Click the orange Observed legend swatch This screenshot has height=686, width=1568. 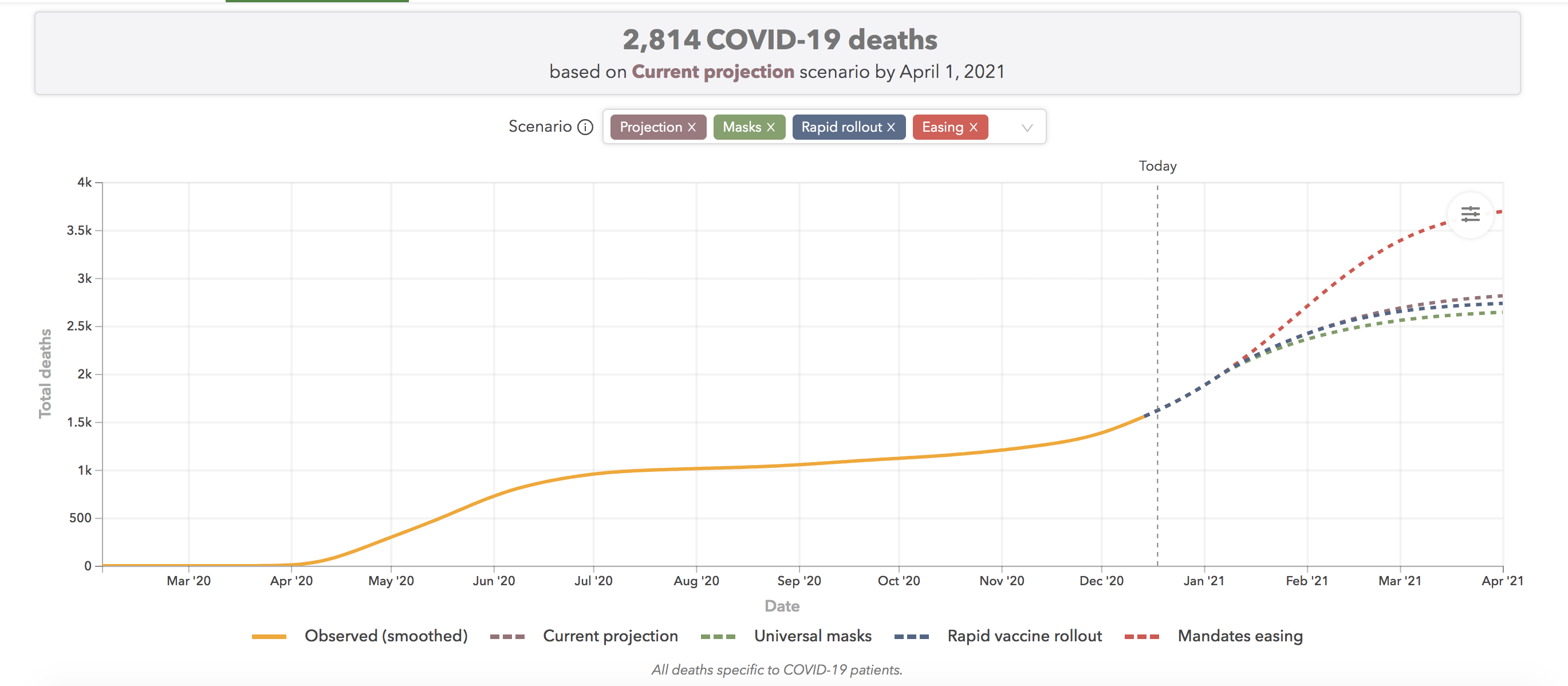(269, 637)
